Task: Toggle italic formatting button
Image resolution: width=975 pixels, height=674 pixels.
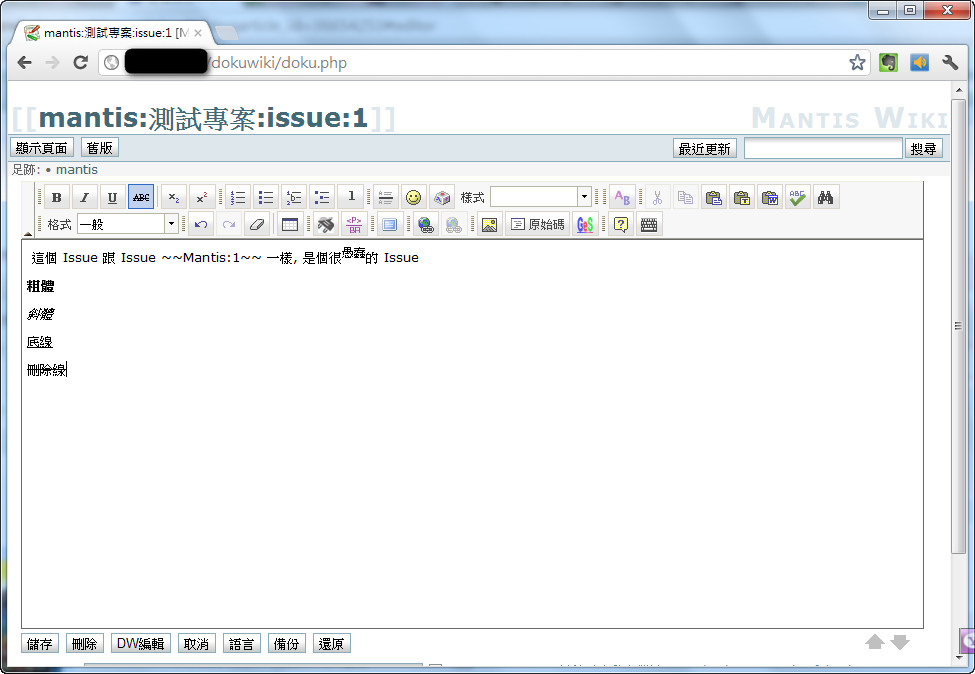Action: pos(85,198)
